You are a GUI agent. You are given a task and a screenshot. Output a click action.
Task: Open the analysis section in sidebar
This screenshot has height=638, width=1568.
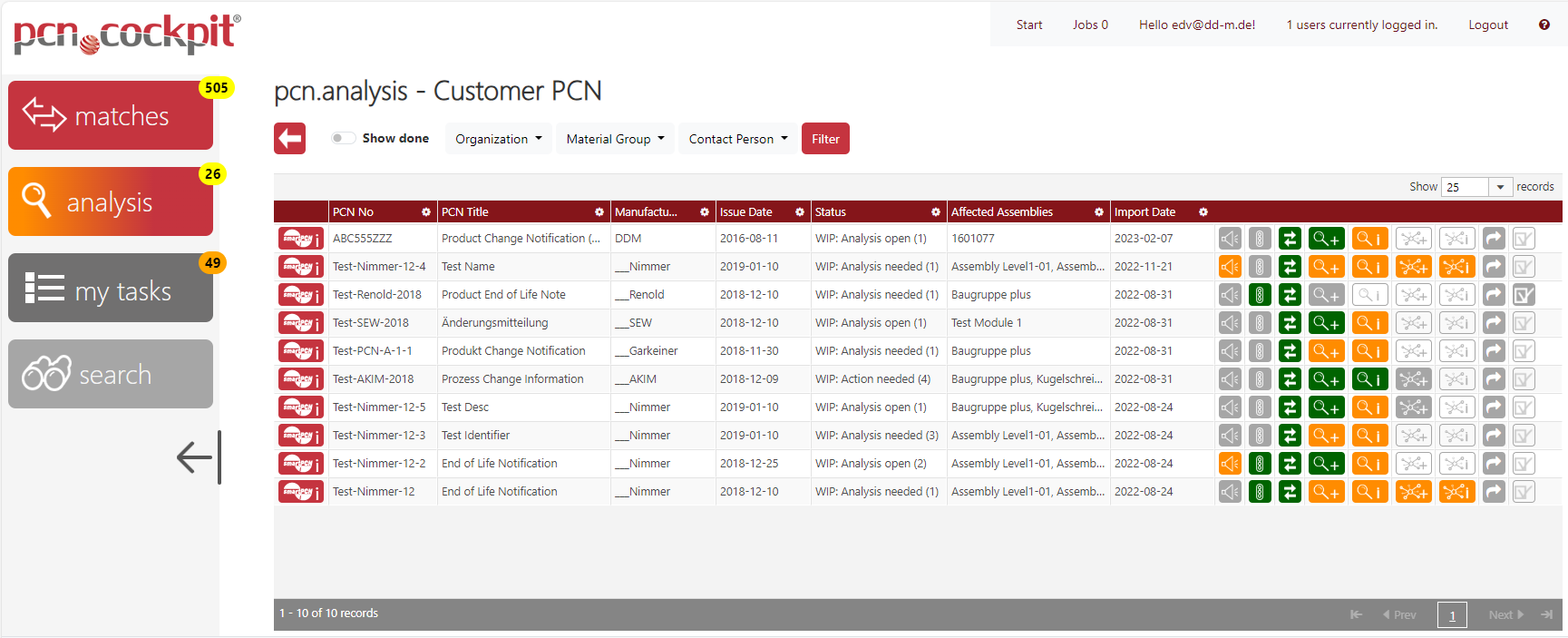coord(111,201)
